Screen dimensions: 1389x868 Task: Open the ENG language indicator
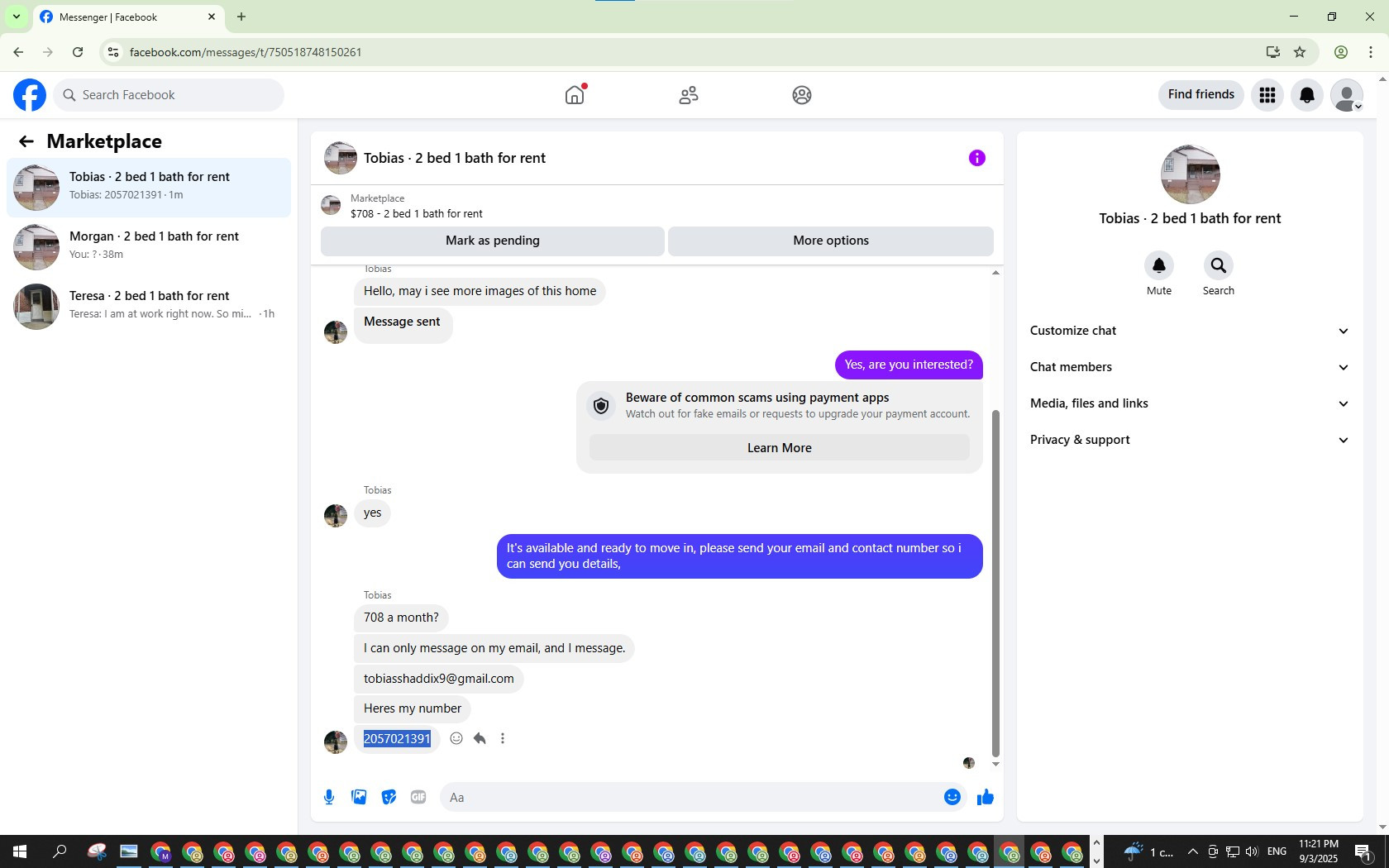(1277, 851)
